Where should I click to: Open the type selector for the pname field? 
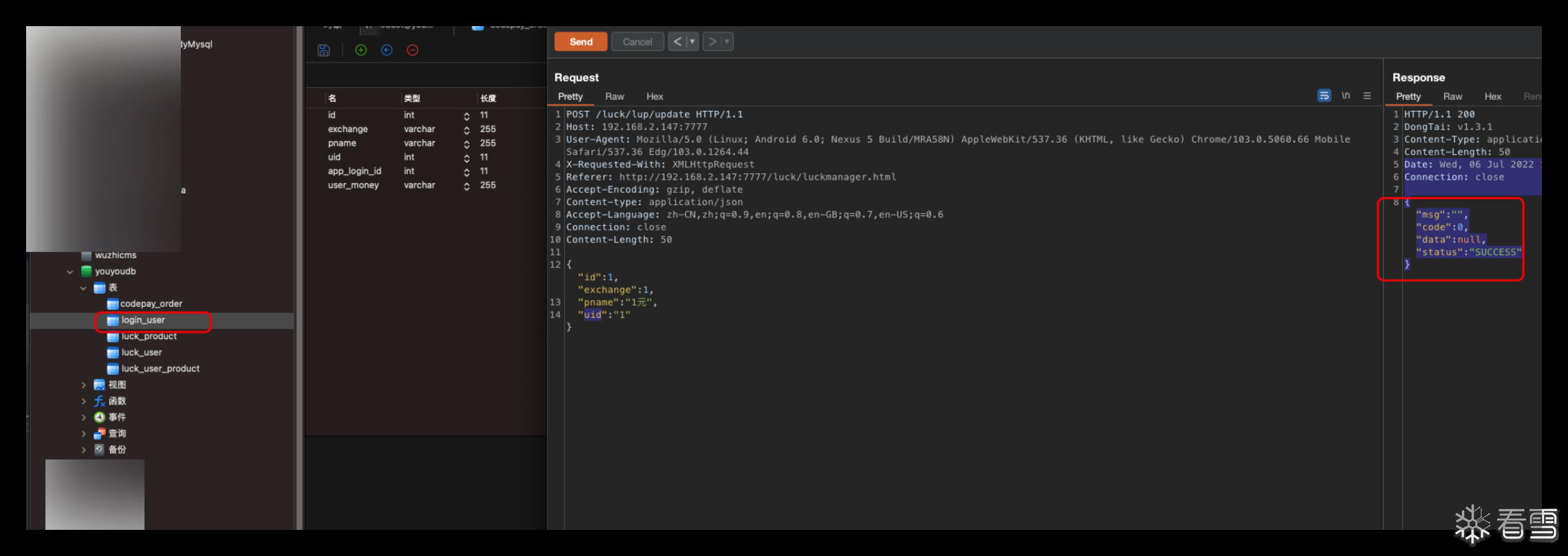point(467,144)
